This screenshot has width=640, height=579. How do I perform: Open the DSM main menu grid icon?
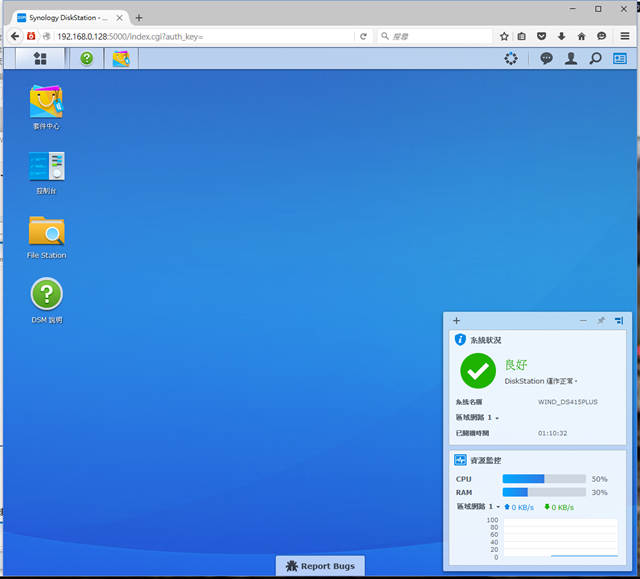[40, 58]
